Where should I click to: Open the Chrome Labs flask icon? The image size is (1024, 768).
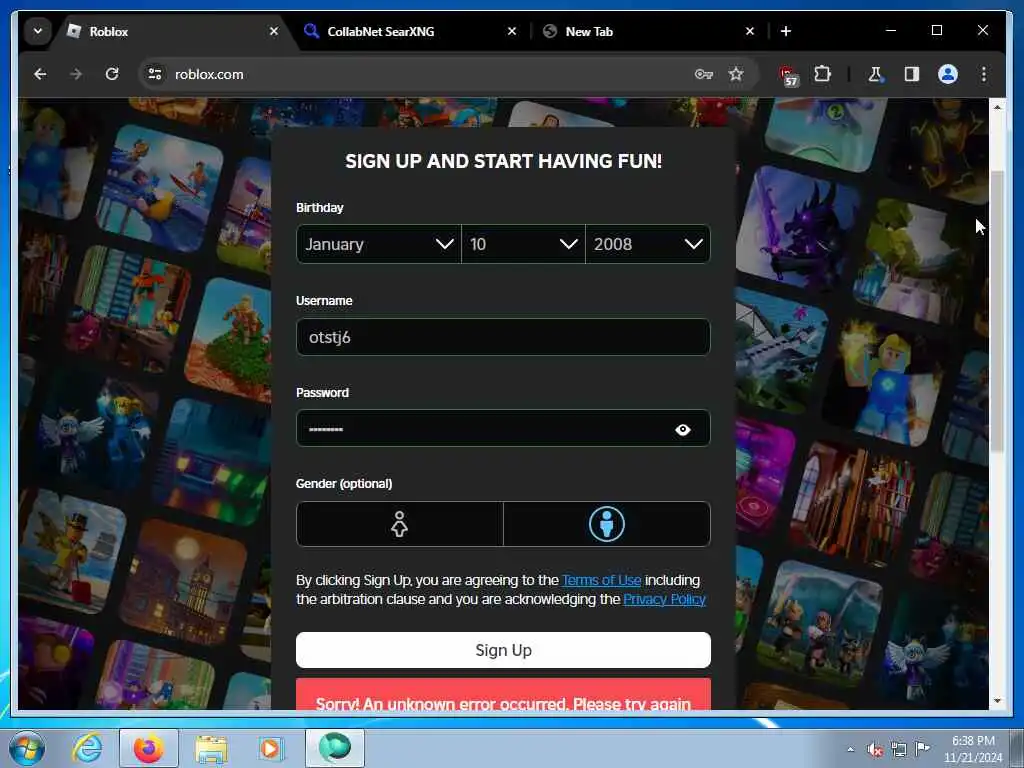pos(875,74)
